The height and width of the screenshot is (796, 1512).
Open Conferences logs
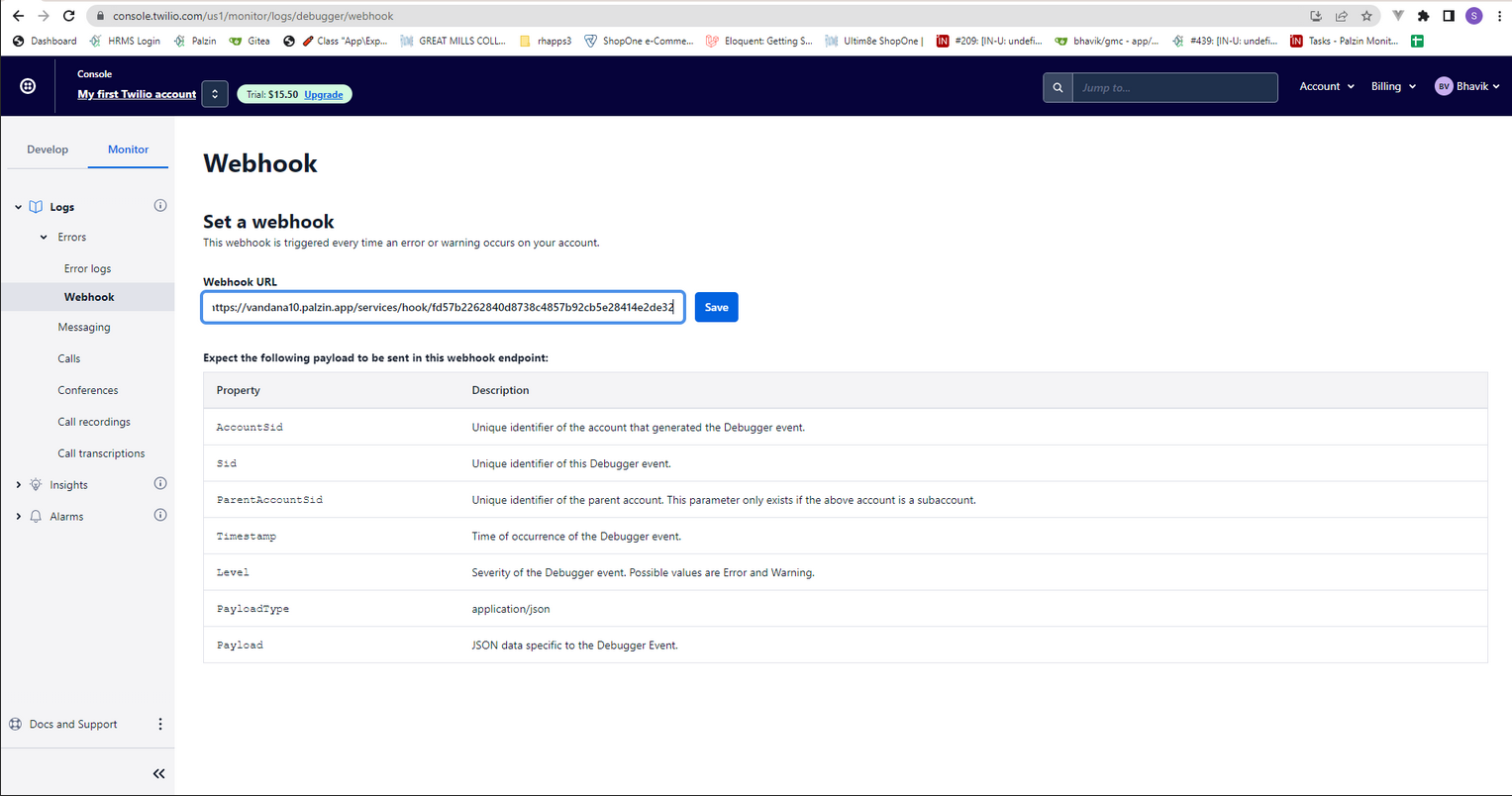pyautogui.click(x=87, y=390)
